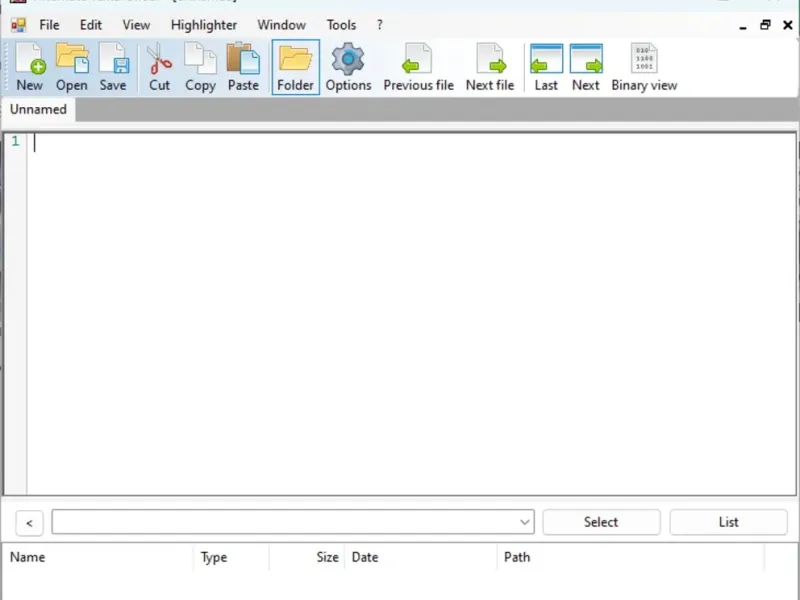The height and width of the screenshot is (600, 800).
Task: Select the Unnamed document tab
Action: tap(38, 109)
